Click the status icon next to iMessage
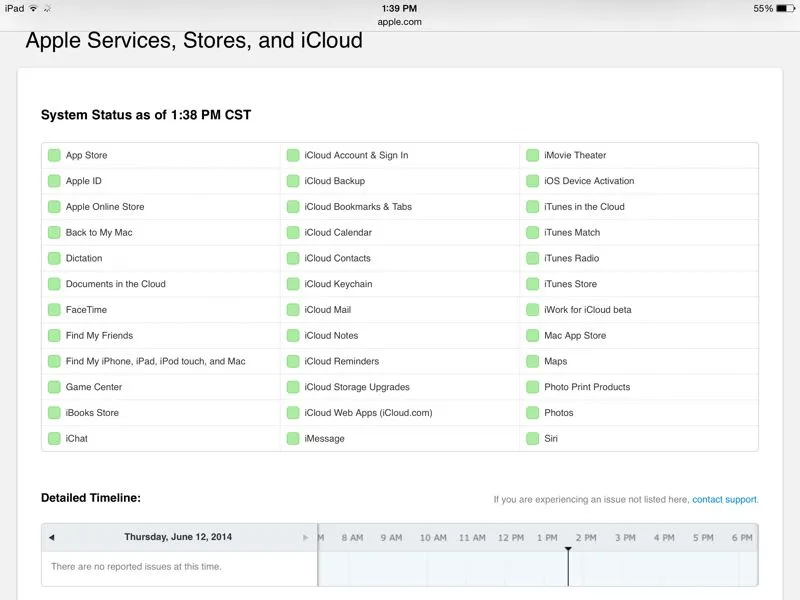The image size is (800, 600). pos(293,439)
